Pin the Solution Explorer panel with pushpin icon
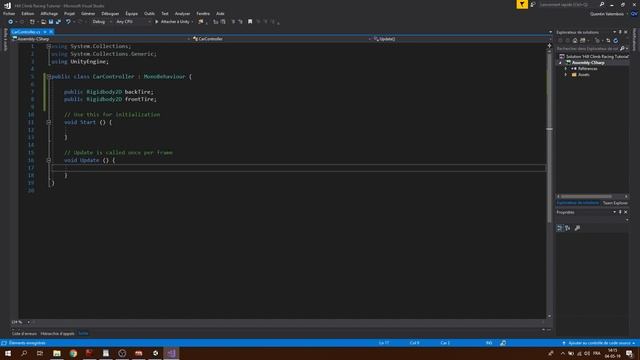 (x=620, y=32)
